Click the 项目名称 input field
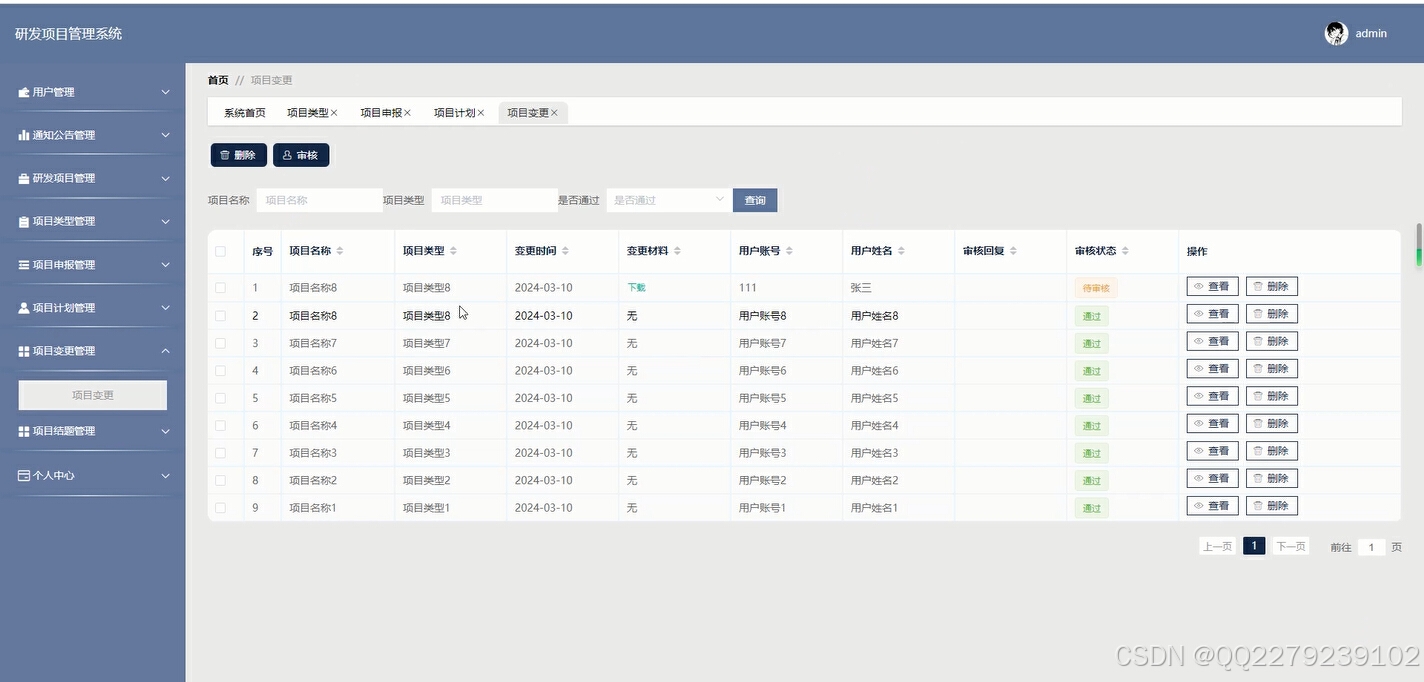1424x682 pixels. [319, 200]
